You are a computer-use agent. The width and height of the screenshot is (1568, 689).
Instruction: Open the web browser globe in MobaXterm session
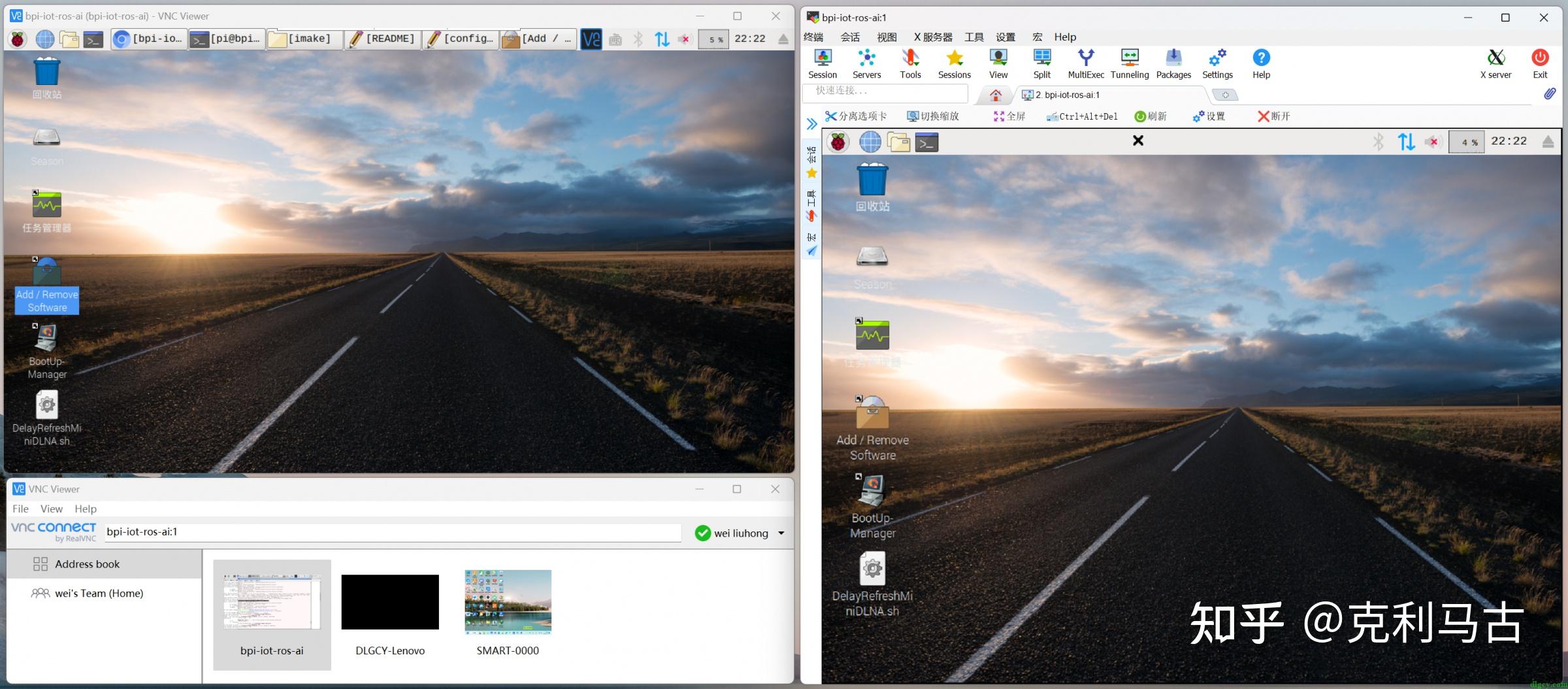[870, 142]
